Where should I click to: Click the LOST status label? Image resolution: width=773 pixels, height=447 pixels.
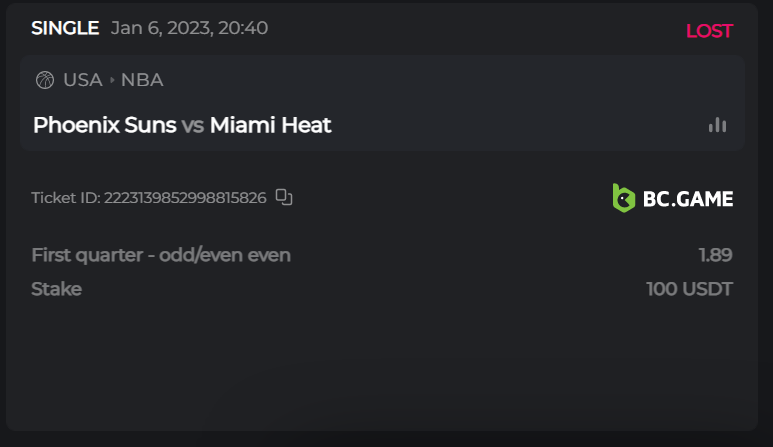coord(709,31)
